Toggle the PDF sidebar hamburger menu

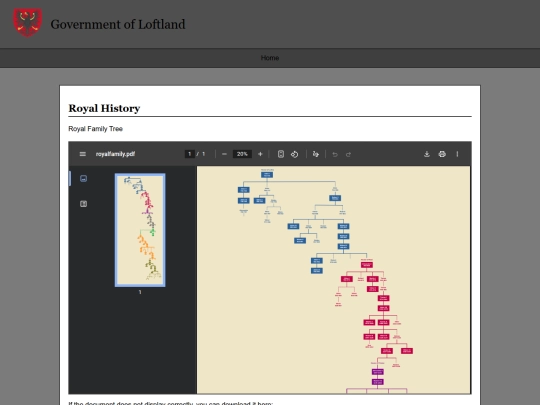click(83, 154)
